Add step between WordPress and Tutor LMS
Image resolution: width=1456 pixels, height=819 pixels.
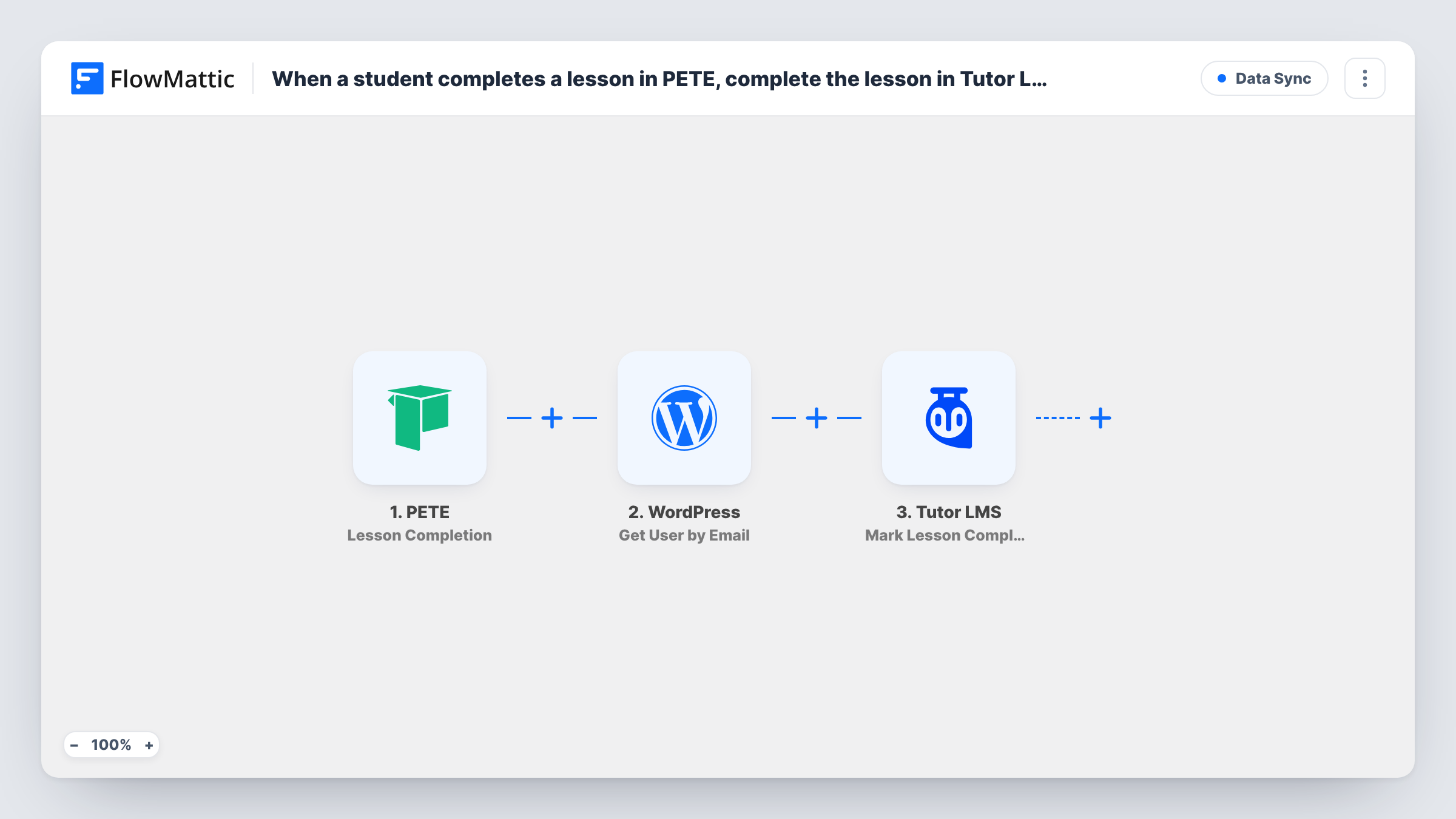pos(817,418)
